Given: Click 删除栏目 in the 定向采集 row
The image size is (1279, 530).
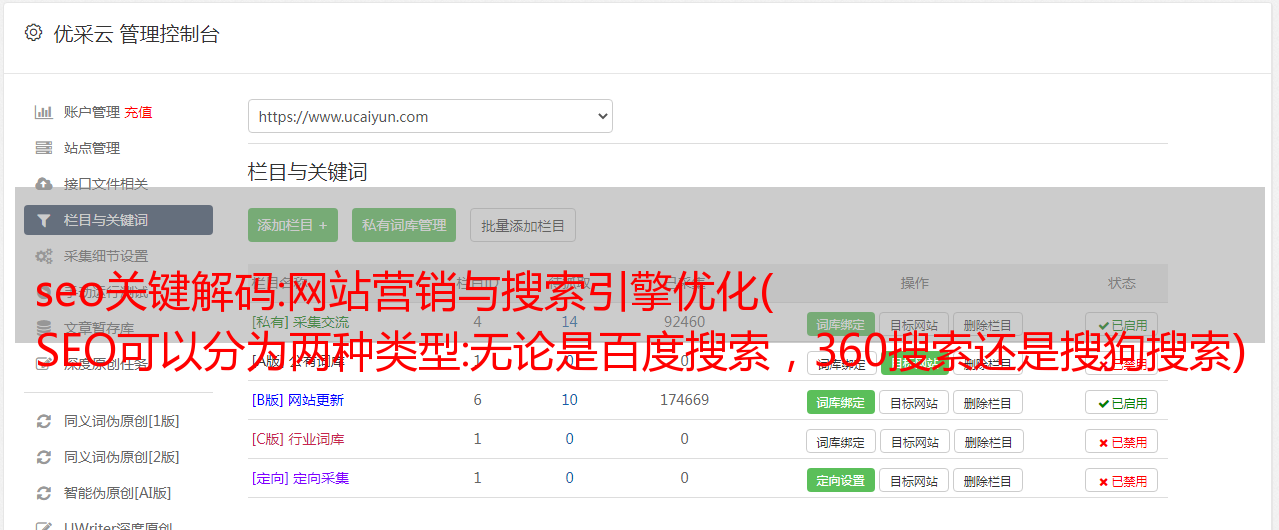Looking at the screenshot, I should pos(988,480).
